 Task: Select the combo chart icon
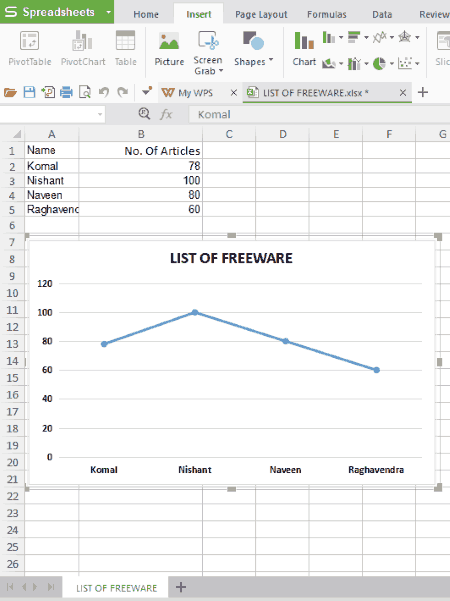pos(353,63)
